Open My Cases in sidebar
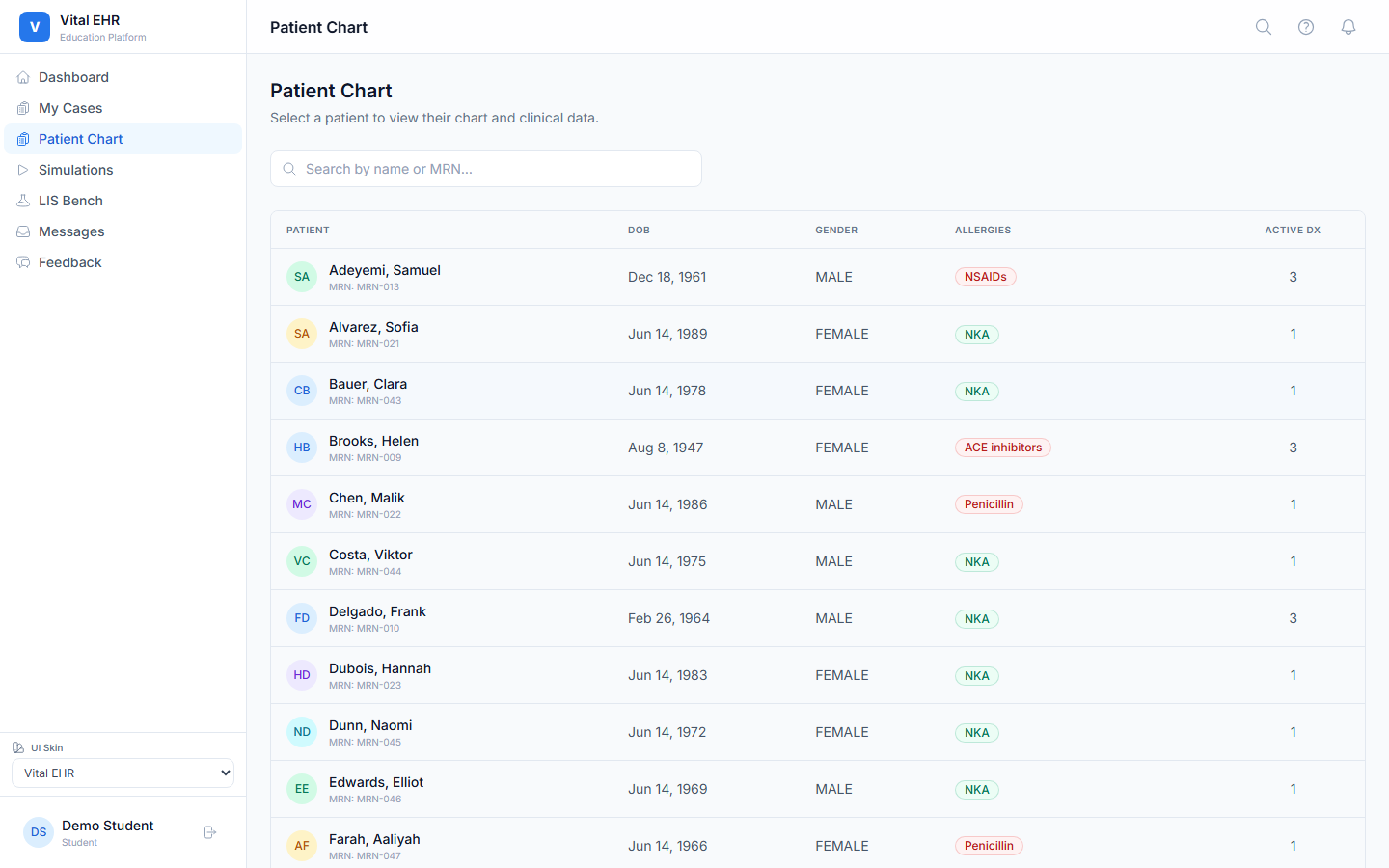The height and width of the screenshot is (868, 1389). (x=123, y=108)
